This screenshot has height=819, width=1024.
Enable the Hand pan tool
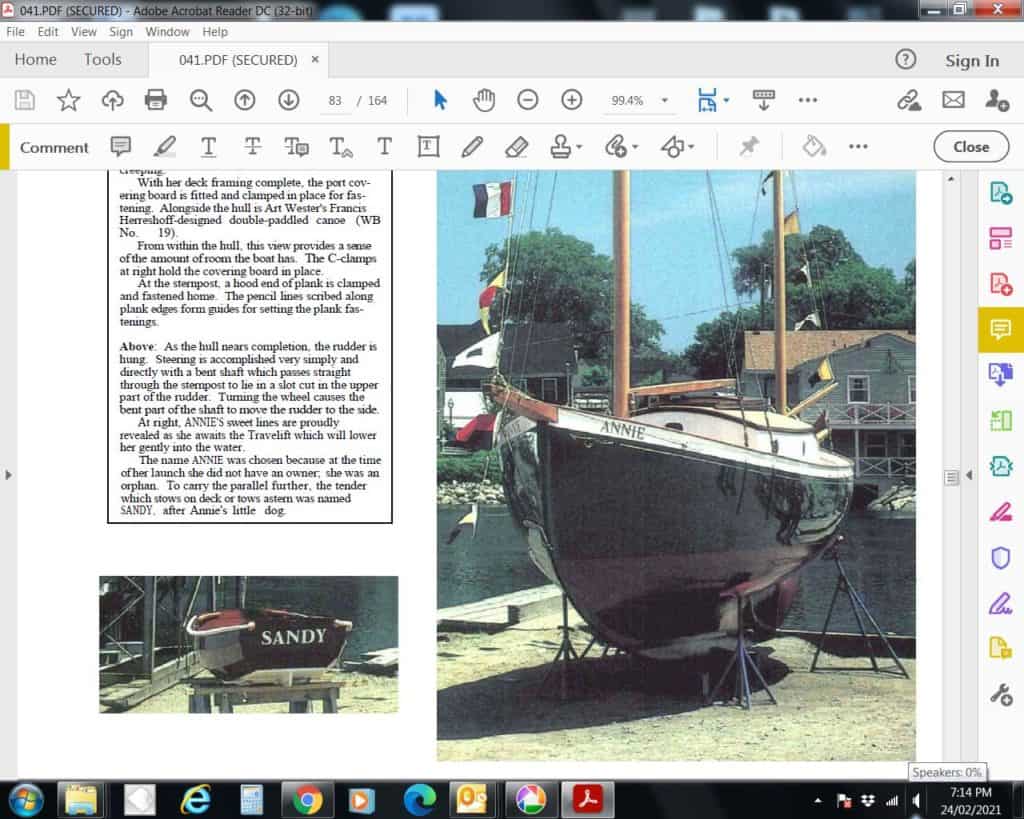click(x=484, y=100)
